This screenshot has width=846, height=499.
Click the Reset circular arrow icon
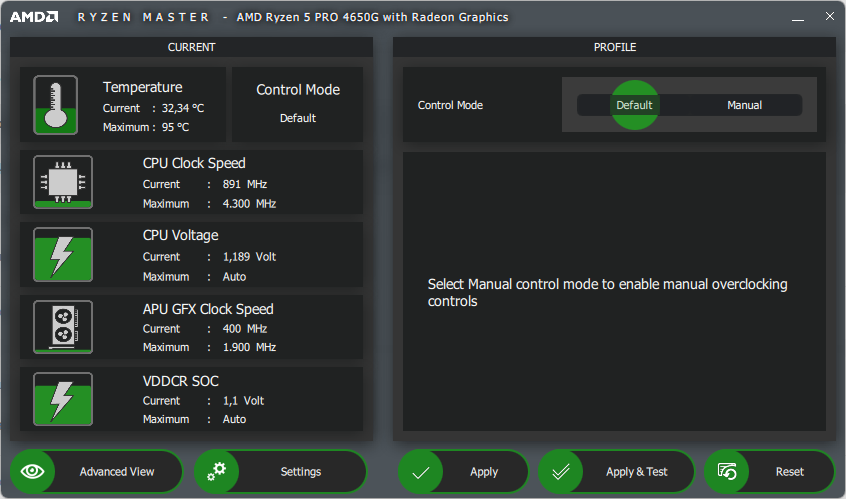727,471
